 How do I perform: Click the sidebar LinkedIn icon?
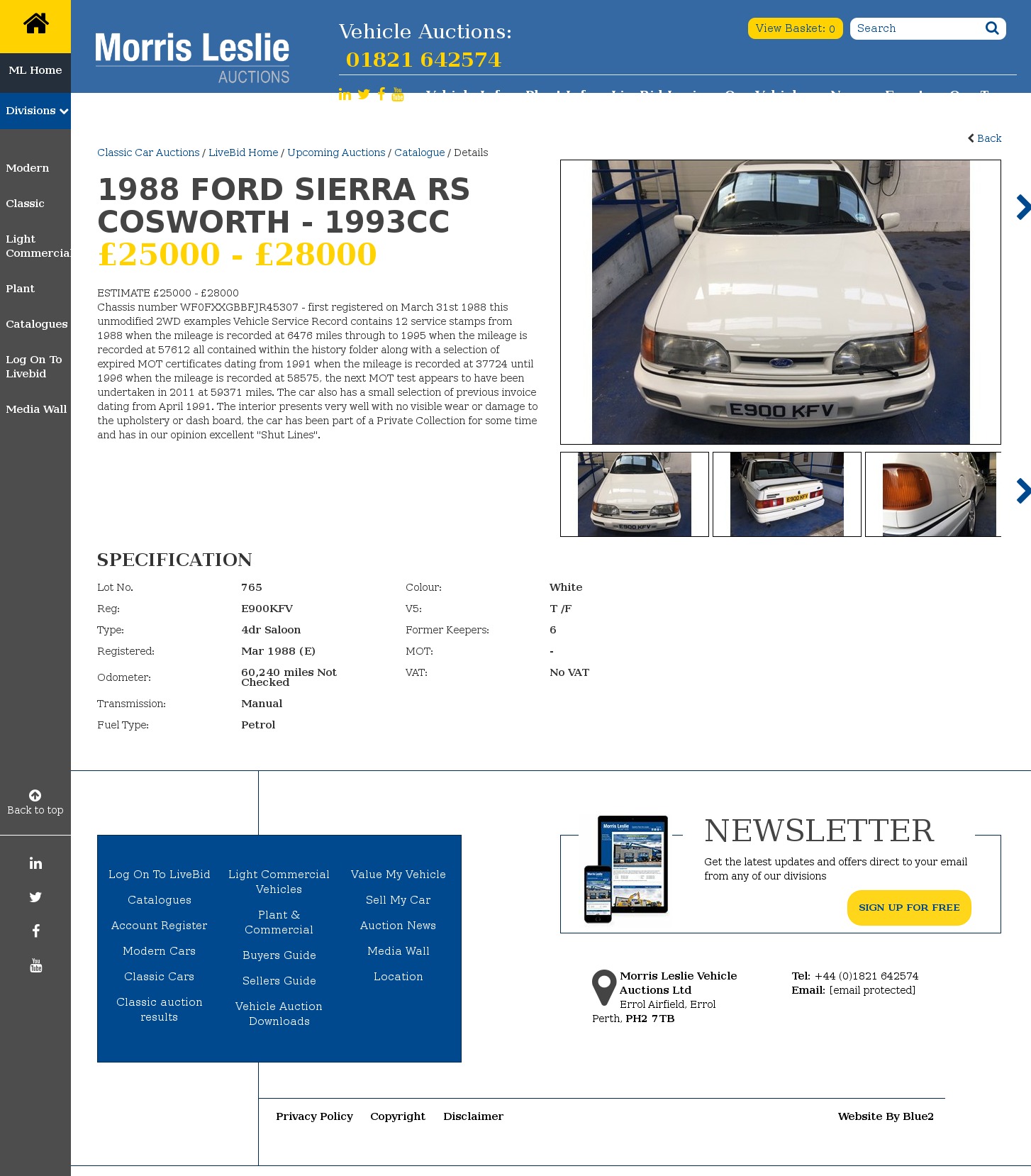(x=35, y=863)
